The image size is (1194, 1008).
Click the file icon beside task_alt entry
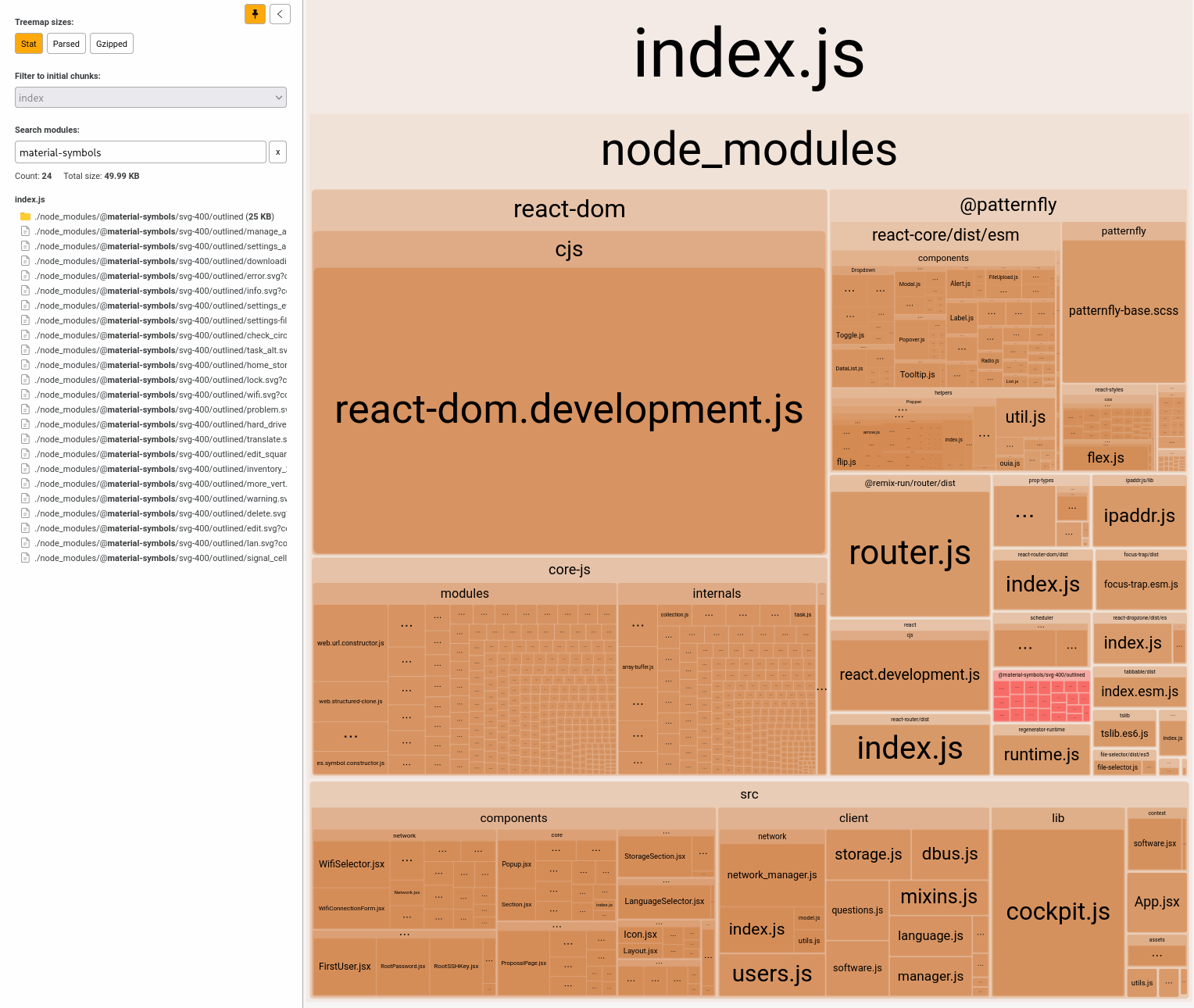point(25,350)
